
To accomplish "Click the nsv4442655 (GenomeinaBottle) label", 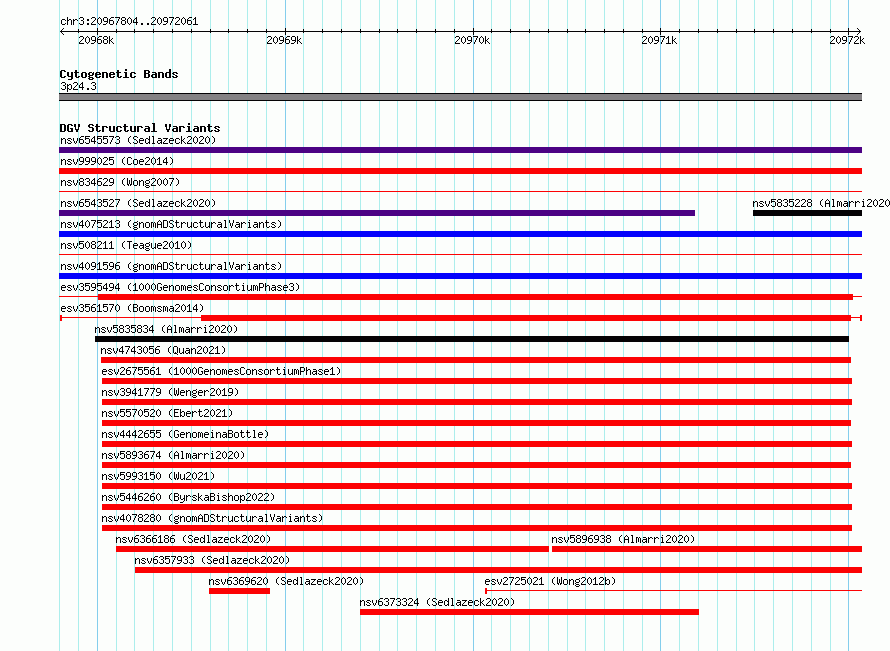I will [185, 434].
